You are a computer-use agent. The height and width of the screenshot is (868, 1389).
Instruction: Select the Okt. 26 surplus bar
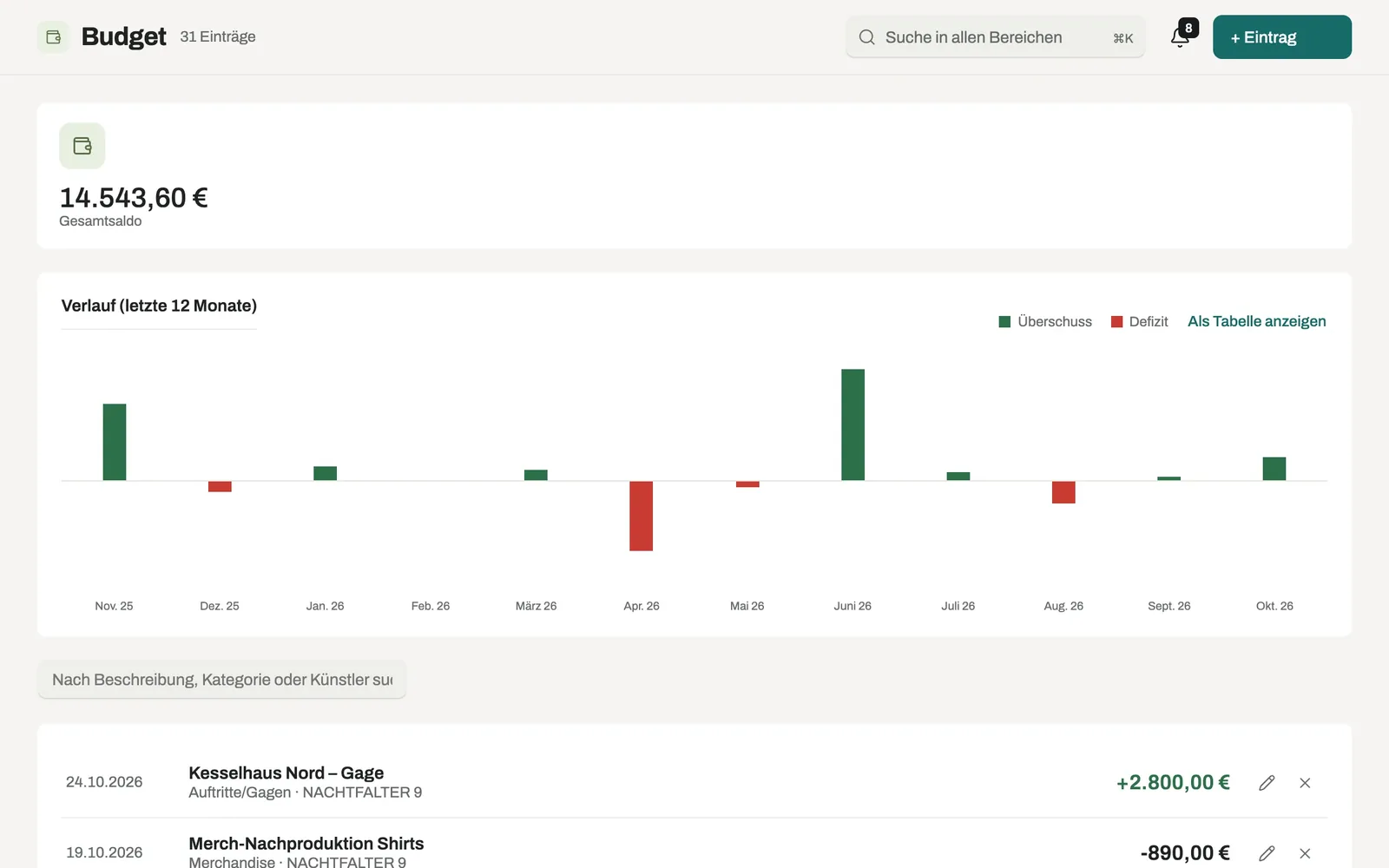pyautogui.click(x=1274, y=469)
